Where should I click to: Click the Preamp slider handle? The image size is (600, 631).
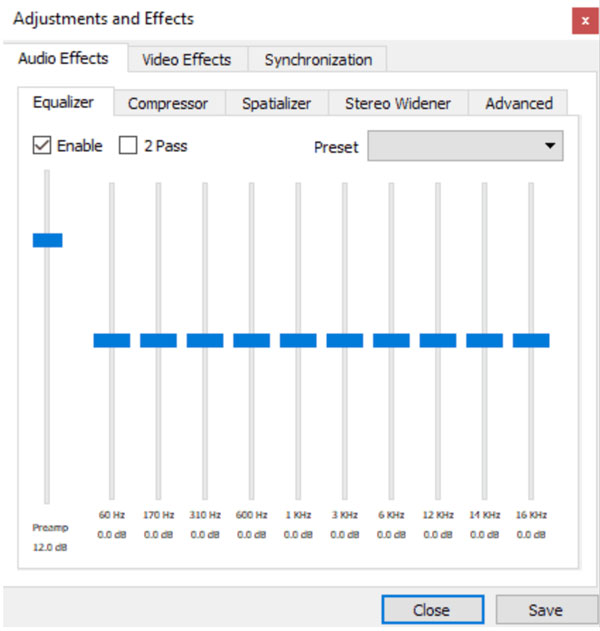[x=47, y=240]
